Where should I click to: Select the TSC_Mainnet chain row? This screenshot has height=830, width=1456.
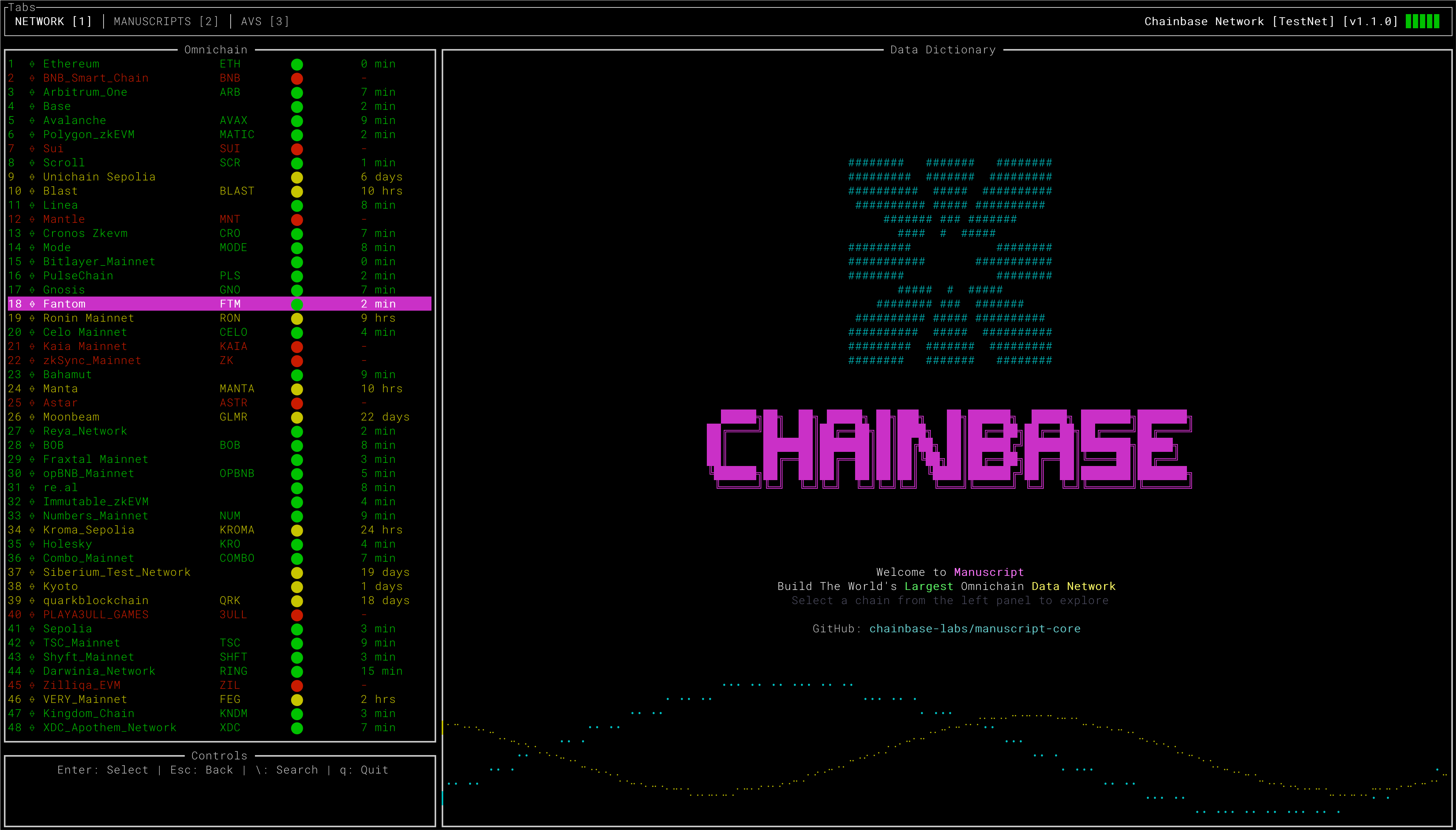(x=219, y=643)
